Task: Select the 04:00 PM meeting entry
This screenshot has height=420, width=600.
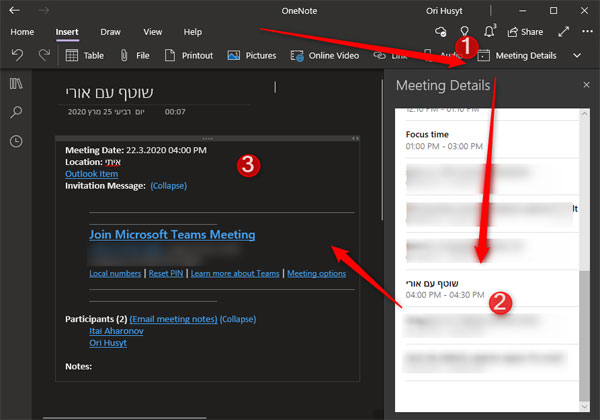Action: click(x=445, y=288)
